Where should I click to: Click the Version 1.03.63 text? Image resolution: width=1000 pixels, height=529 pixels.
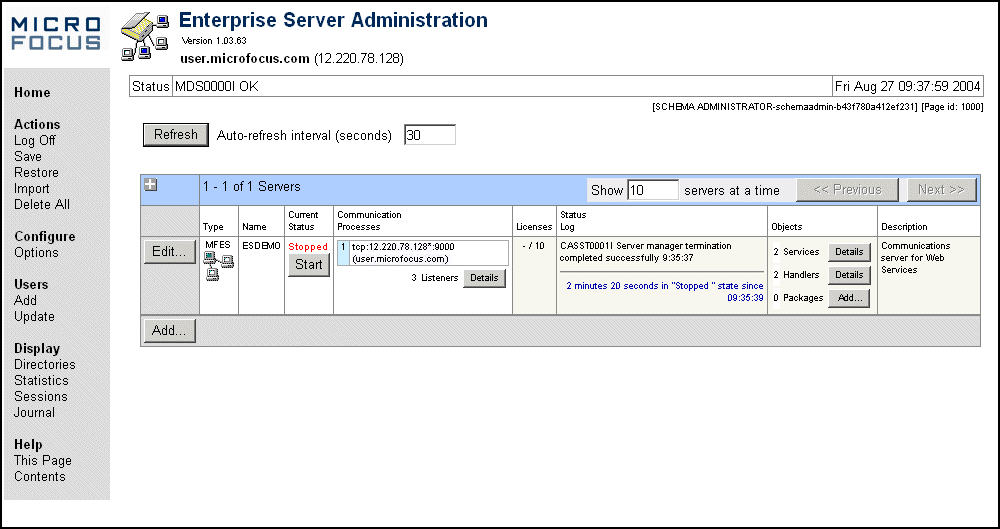(214, 41)
